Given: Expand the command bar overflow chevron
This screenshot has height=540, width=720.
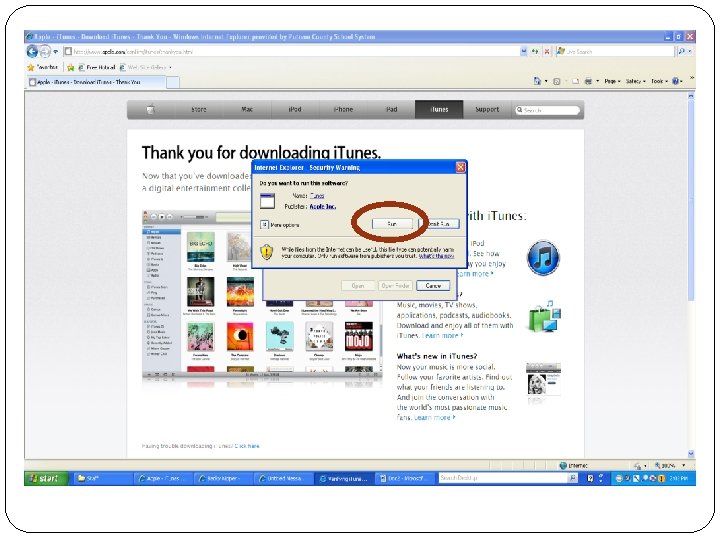Looking at the screenshot, I should tap(691, 79).
